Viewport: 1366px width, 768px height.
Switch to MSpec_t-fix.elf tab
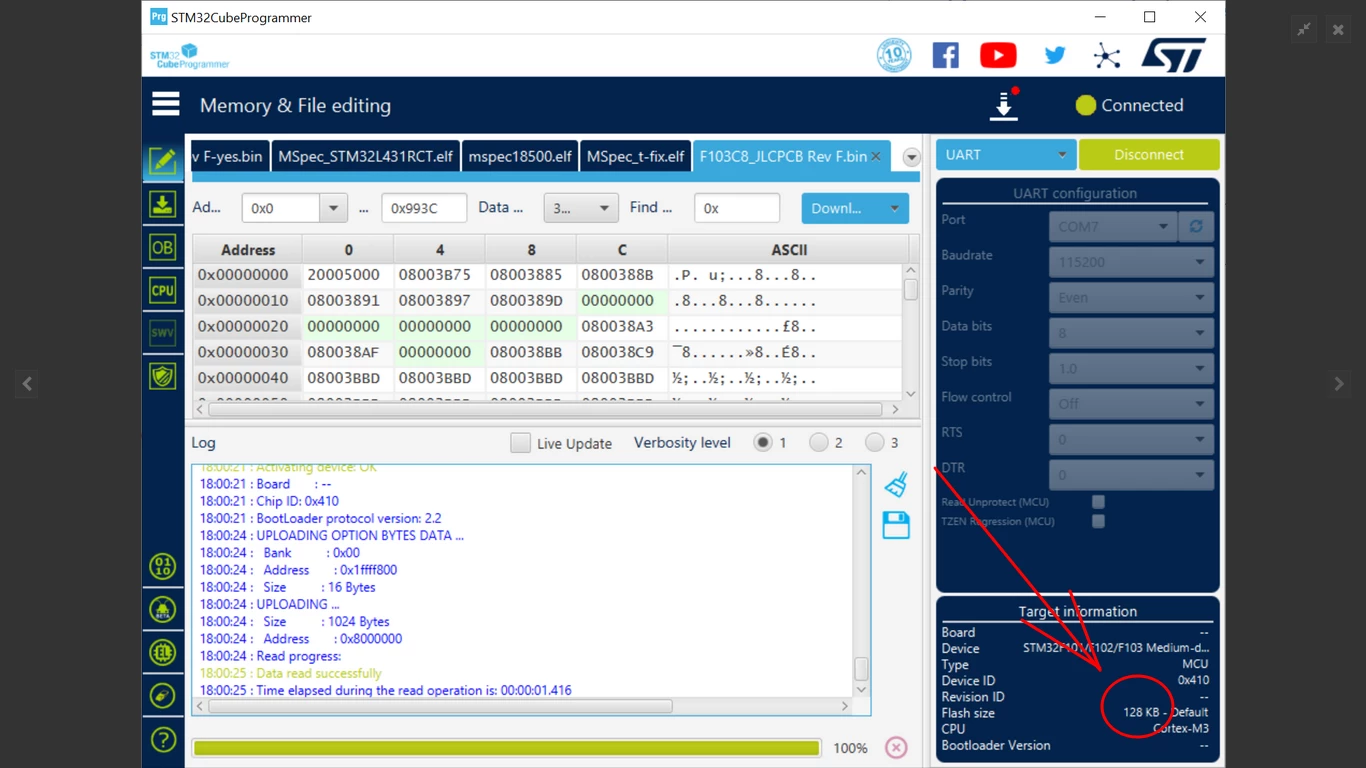[636, 156]
